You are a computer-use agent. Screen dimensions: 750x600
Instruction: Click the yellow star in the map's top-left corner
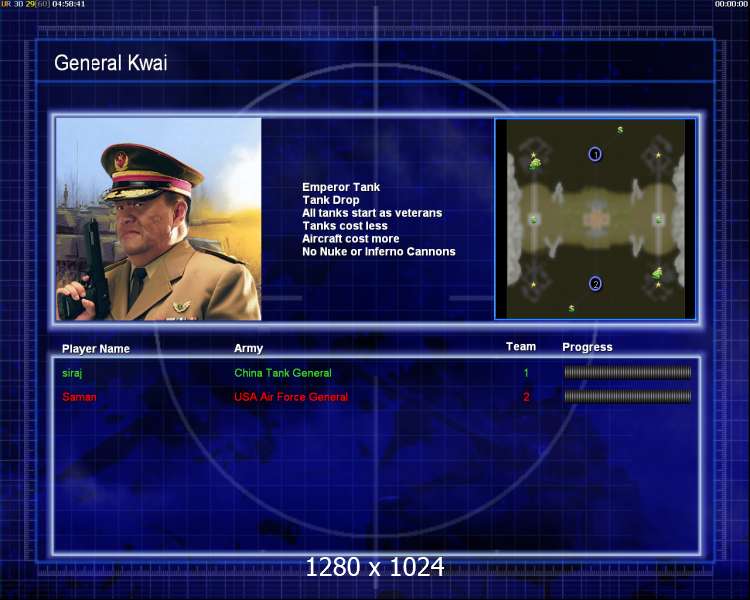coord(533,155)
